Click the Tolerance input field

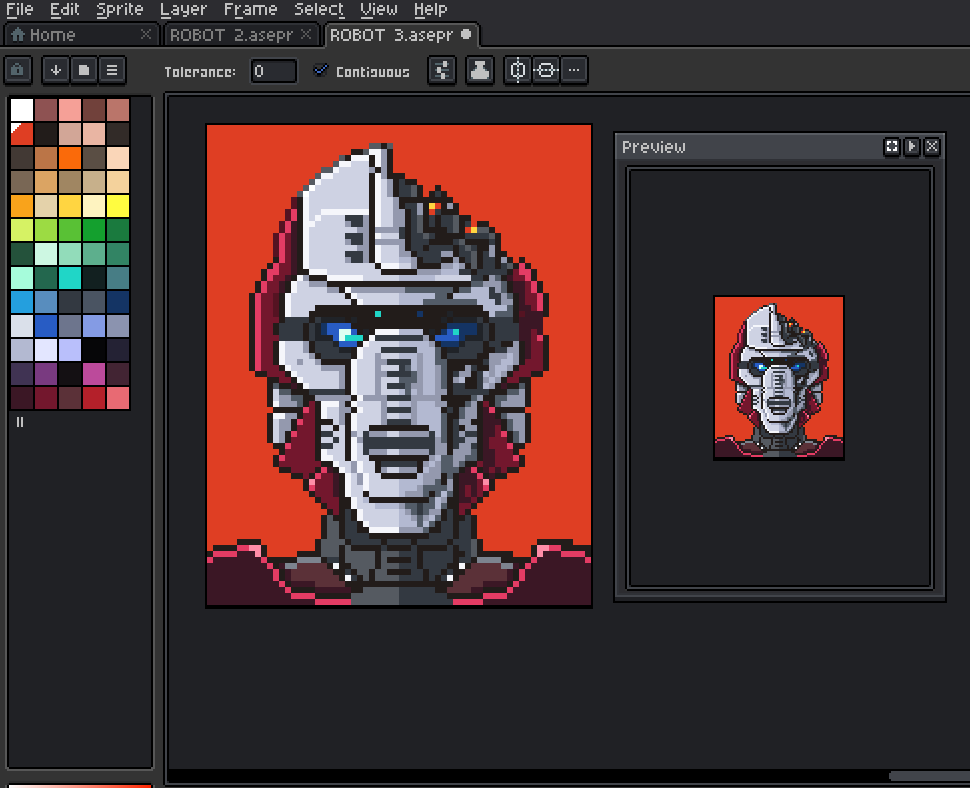273,71
